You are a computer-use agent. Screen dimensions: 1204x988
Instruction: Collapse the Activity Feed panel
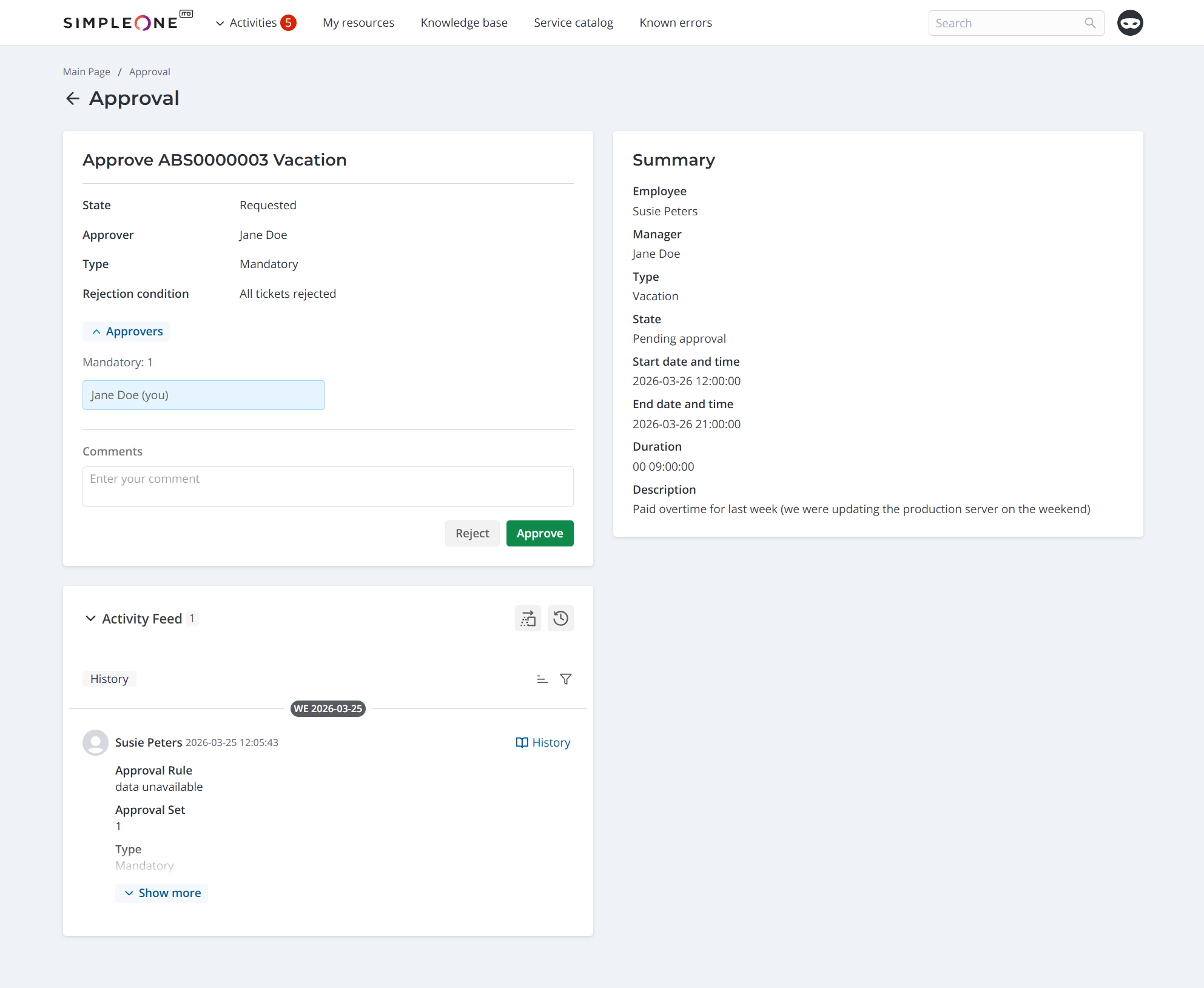(x=90, y=619)
